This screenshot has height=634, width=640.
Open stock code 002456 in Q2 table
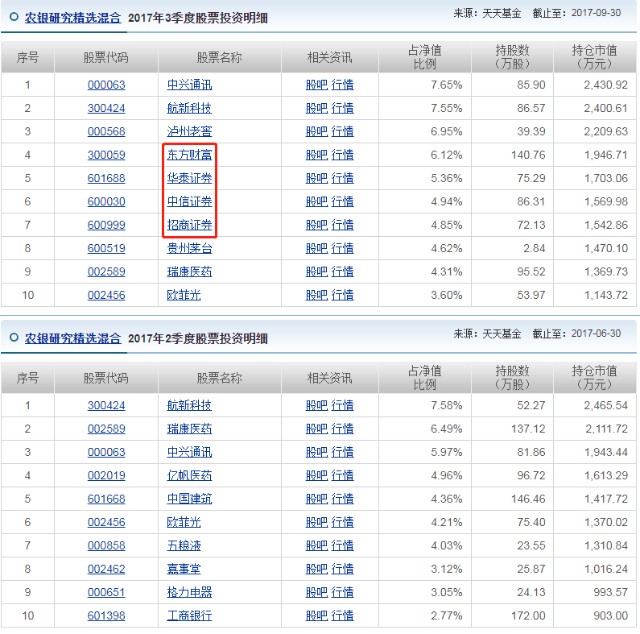pos(106,522)
